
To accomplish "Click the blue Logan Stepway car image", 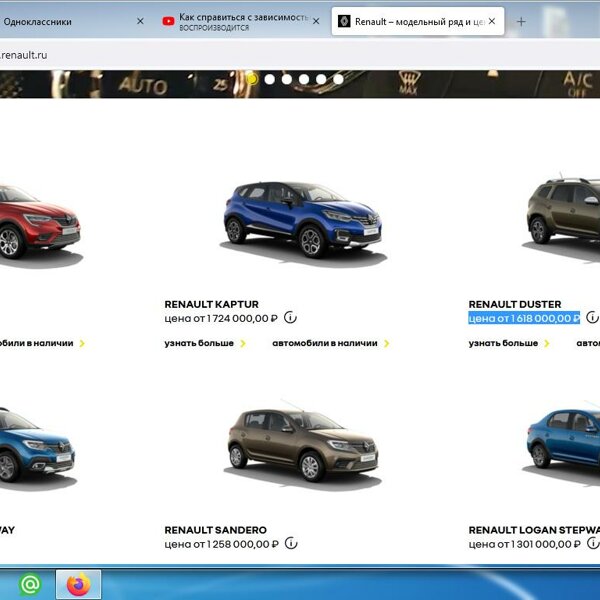I will coord(562,442).
